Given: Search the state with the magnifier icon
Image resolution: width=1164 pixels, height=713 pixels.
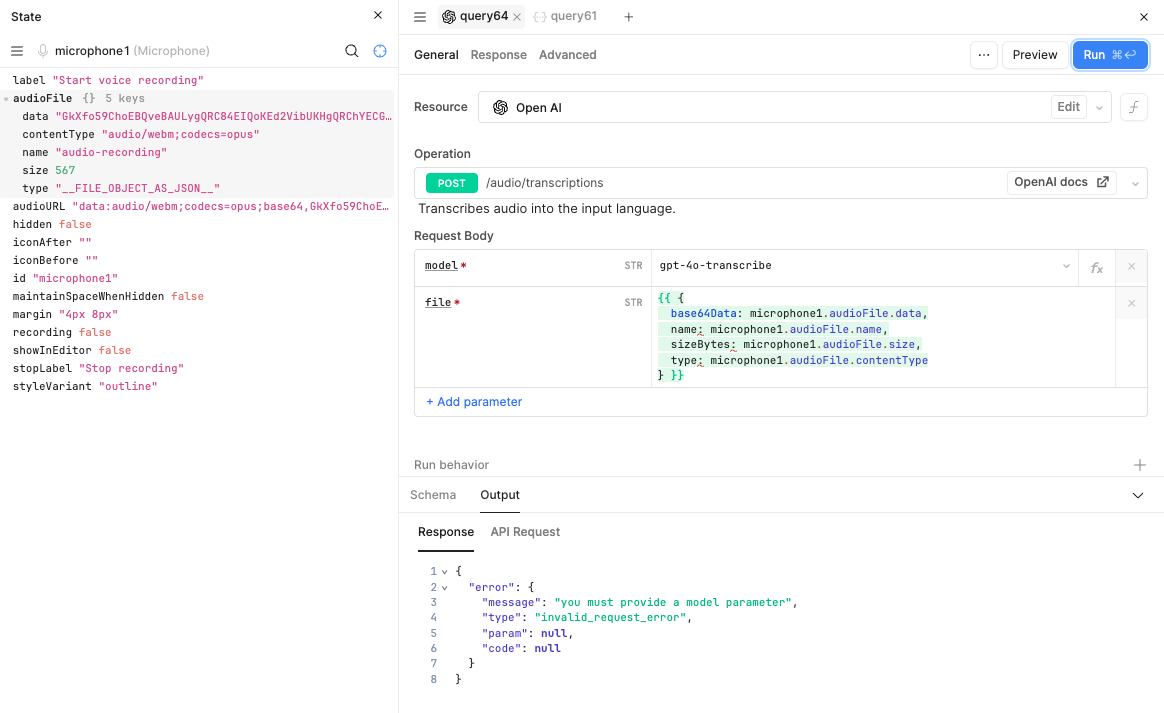Looking at the screenshot, I should point(352,51).
